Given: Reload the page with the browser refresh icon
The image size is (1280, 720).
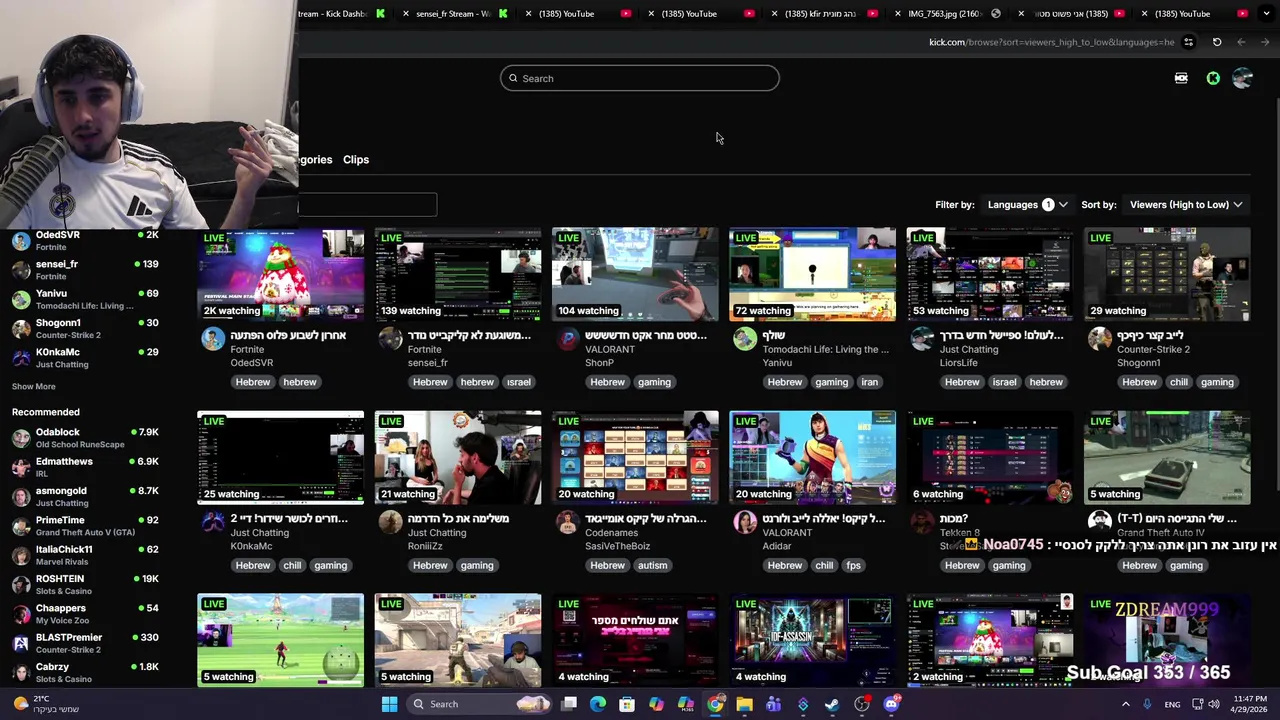Looking at the screenshot, I should click(x=1217, y=42).
